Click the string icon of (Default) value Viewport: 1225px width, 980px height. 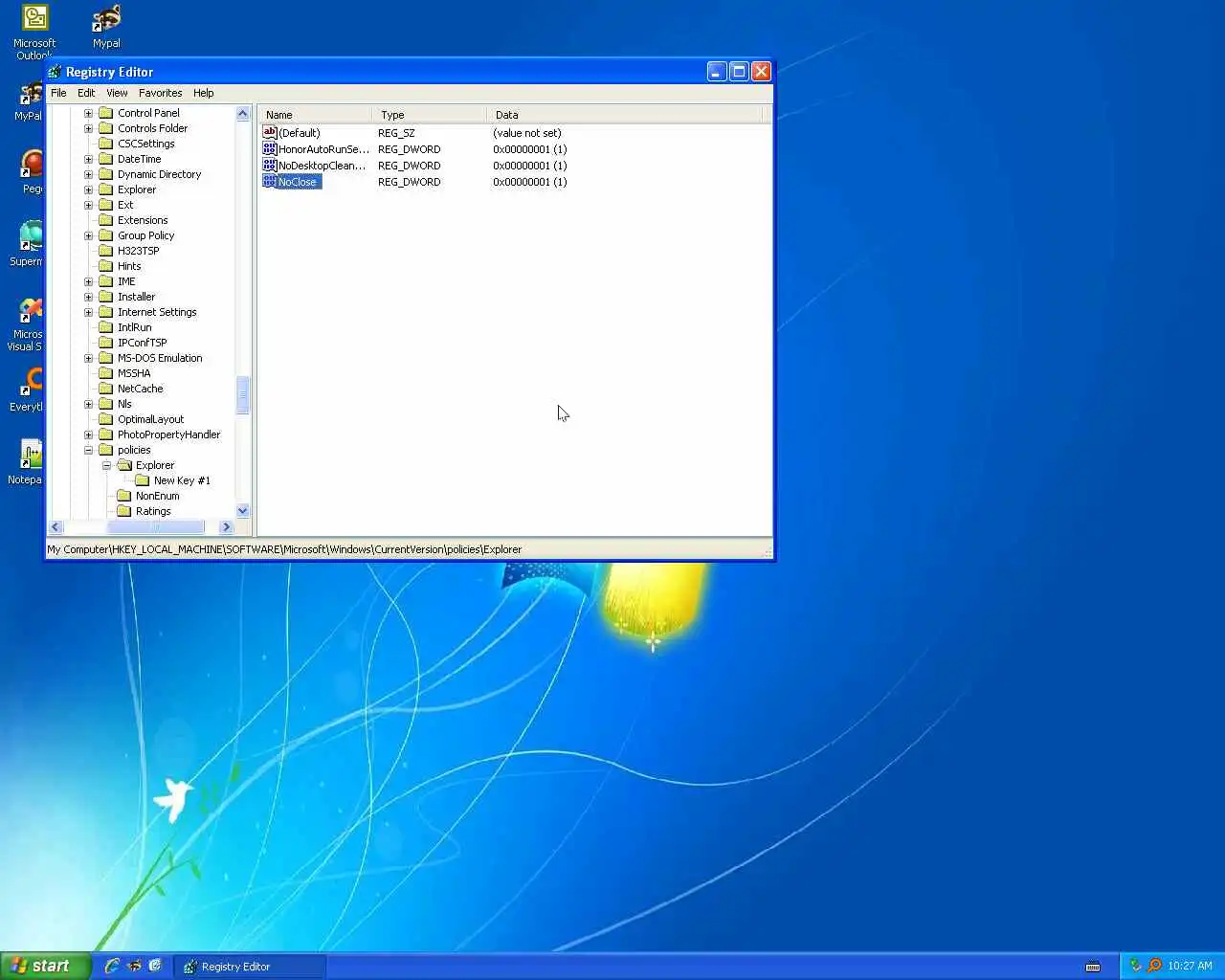269,132
